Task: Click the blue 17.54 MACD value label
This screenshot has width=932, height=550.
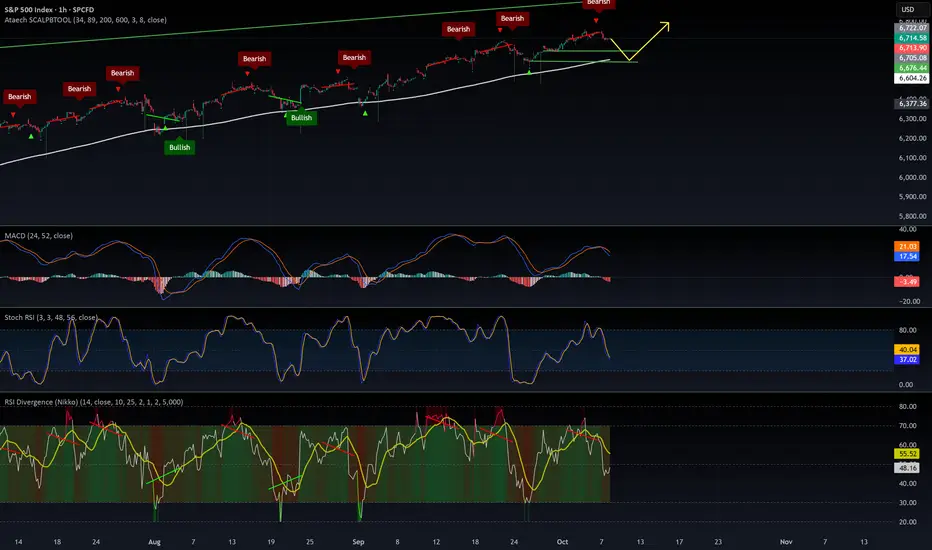Action: coord(906,256)
